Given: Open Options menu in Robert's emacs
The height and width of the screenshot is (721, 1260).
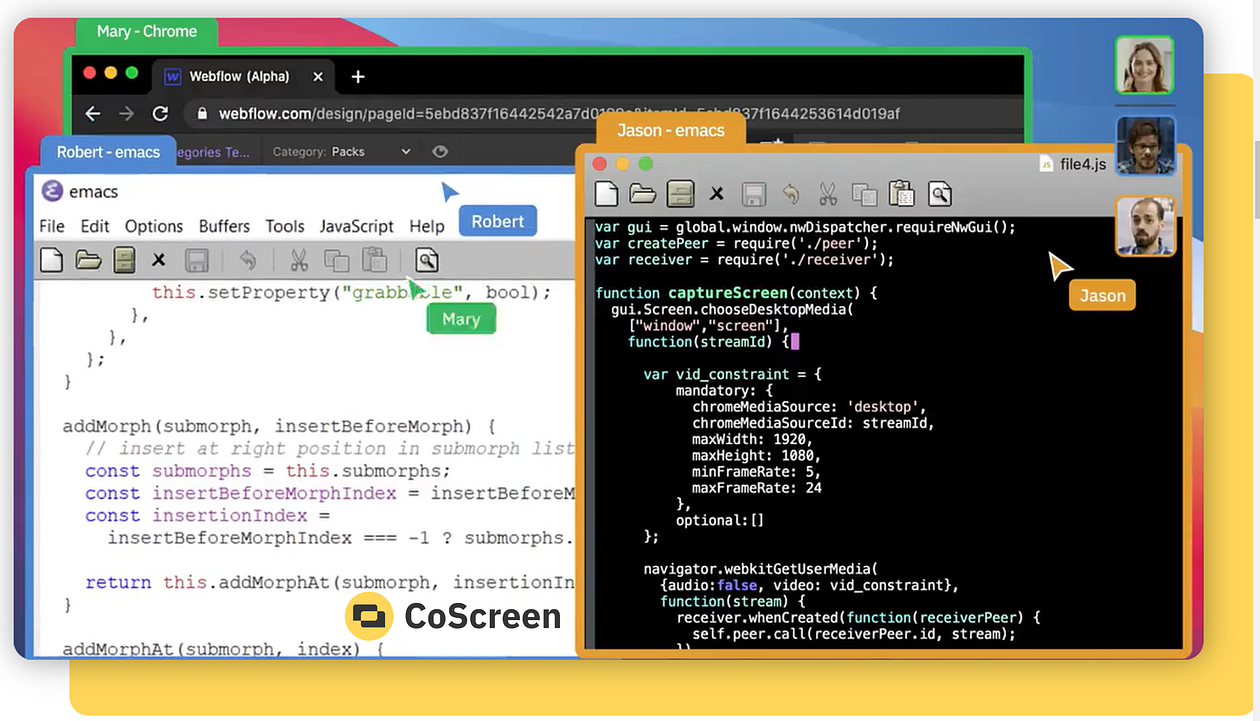Looking at the screenshot, I should pyautogui.click(x=154, y=226).
